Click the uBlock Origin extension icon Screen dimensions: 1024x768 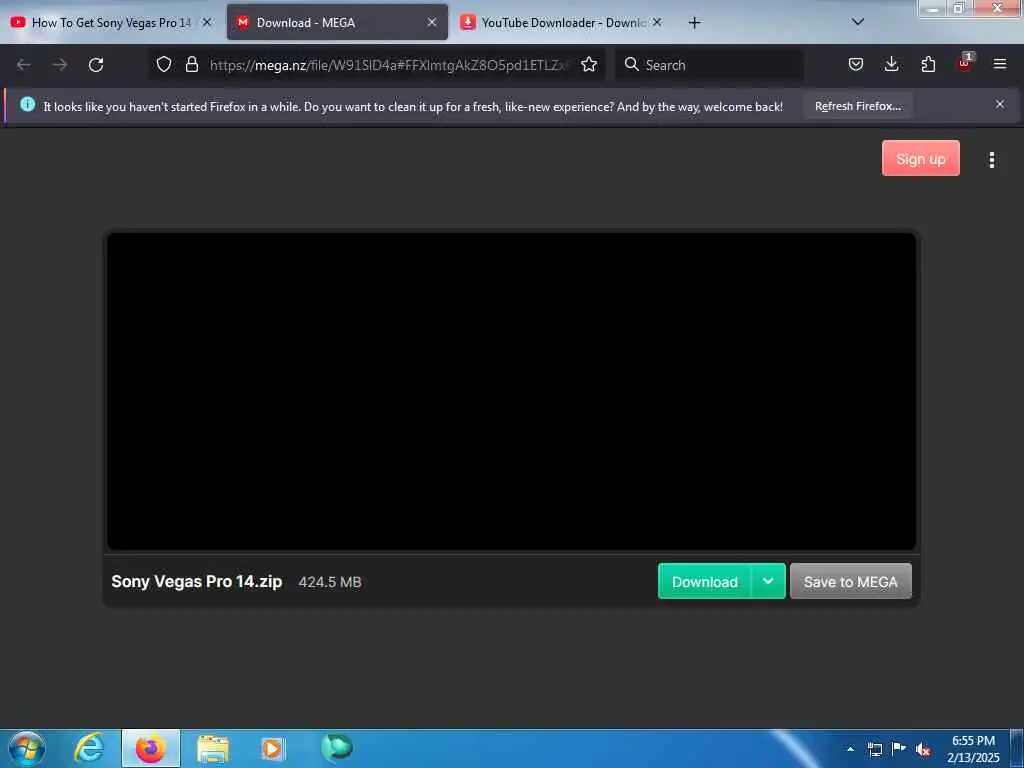[965, 63]
